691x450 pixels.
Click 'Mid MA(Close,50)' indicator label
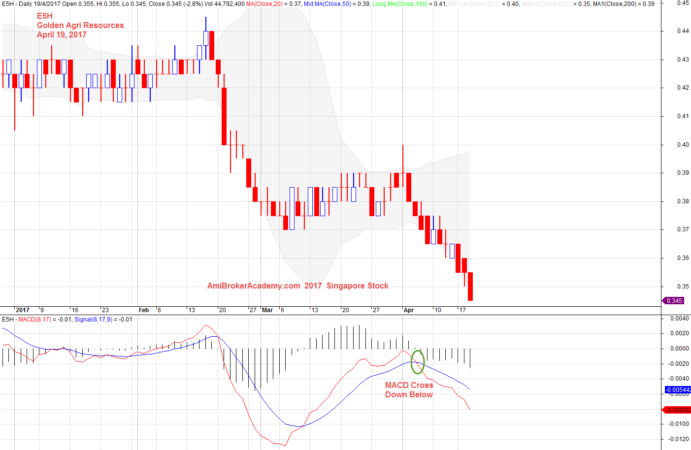coord(327,4)
